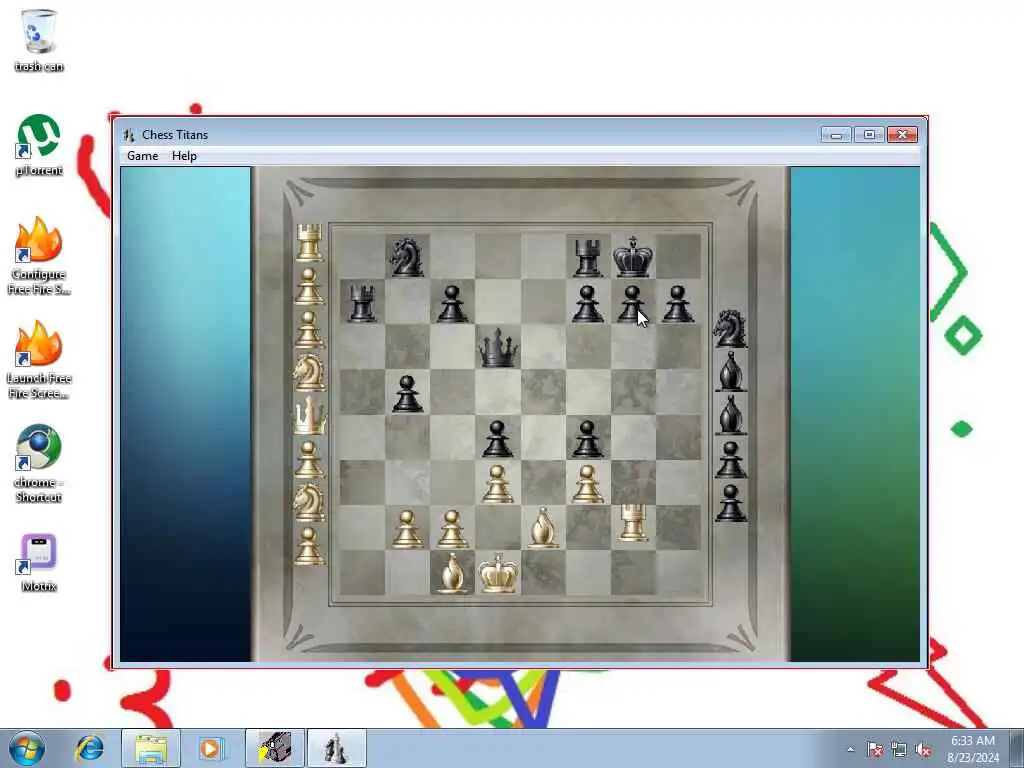Select the black pawn on b5
The width and height of the screenshot is (1024, 768).
coord(407,394)
